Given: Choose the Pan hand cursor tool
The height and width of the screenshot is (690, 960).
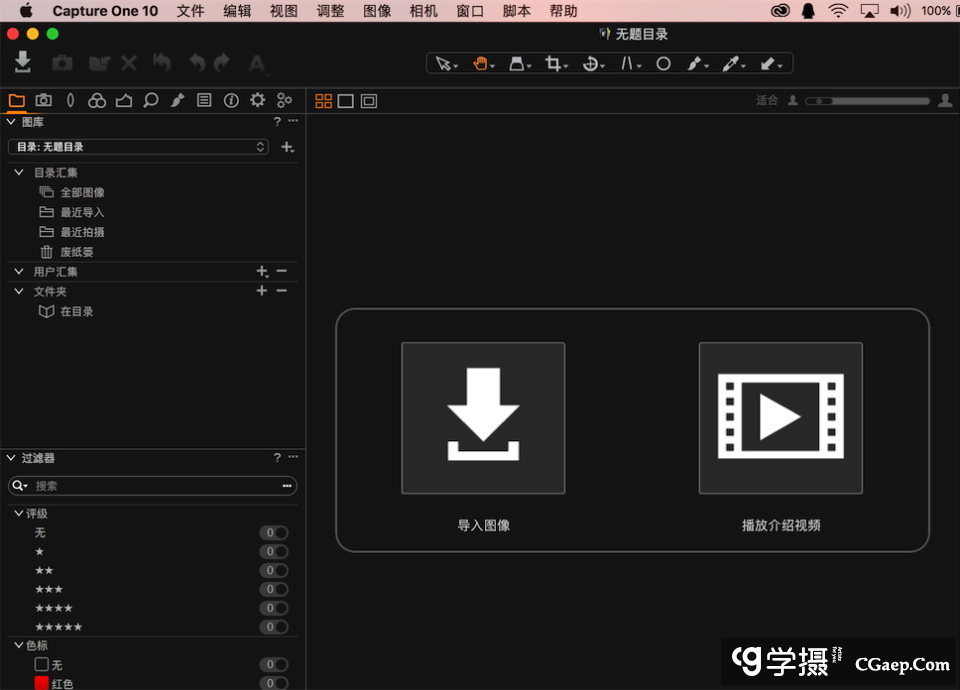Looking at the screenshot, I should pos(481,63).
